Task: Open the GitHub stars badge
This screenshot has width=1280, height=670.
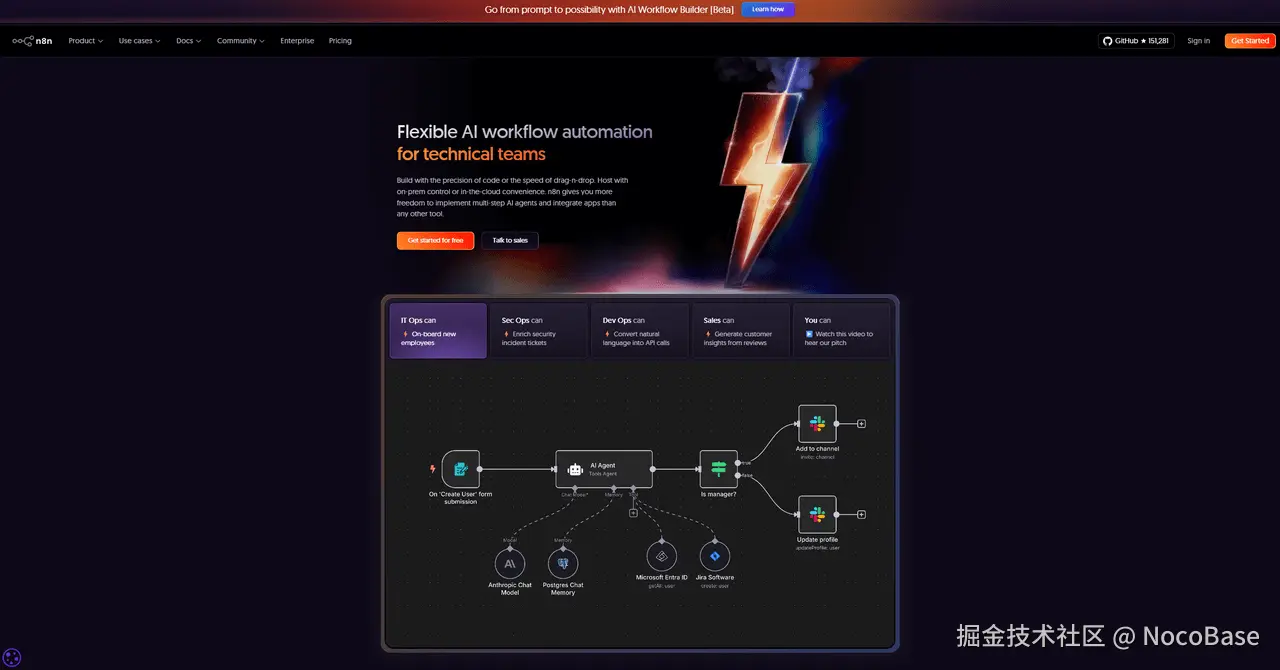Action: pos(1136,41)
